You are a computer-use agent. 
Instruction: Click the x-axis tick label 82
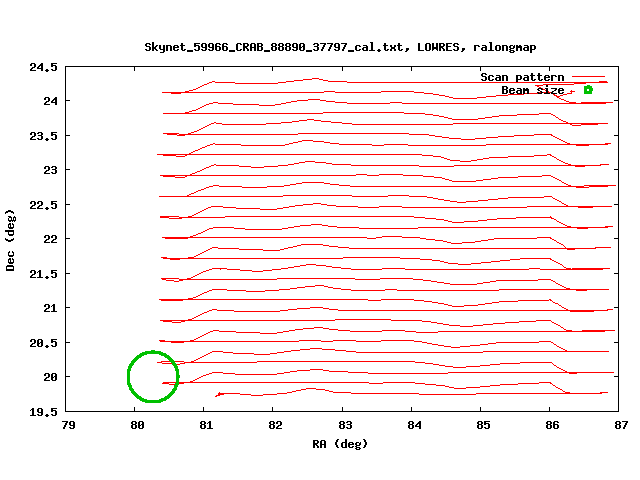coord(276,425)
